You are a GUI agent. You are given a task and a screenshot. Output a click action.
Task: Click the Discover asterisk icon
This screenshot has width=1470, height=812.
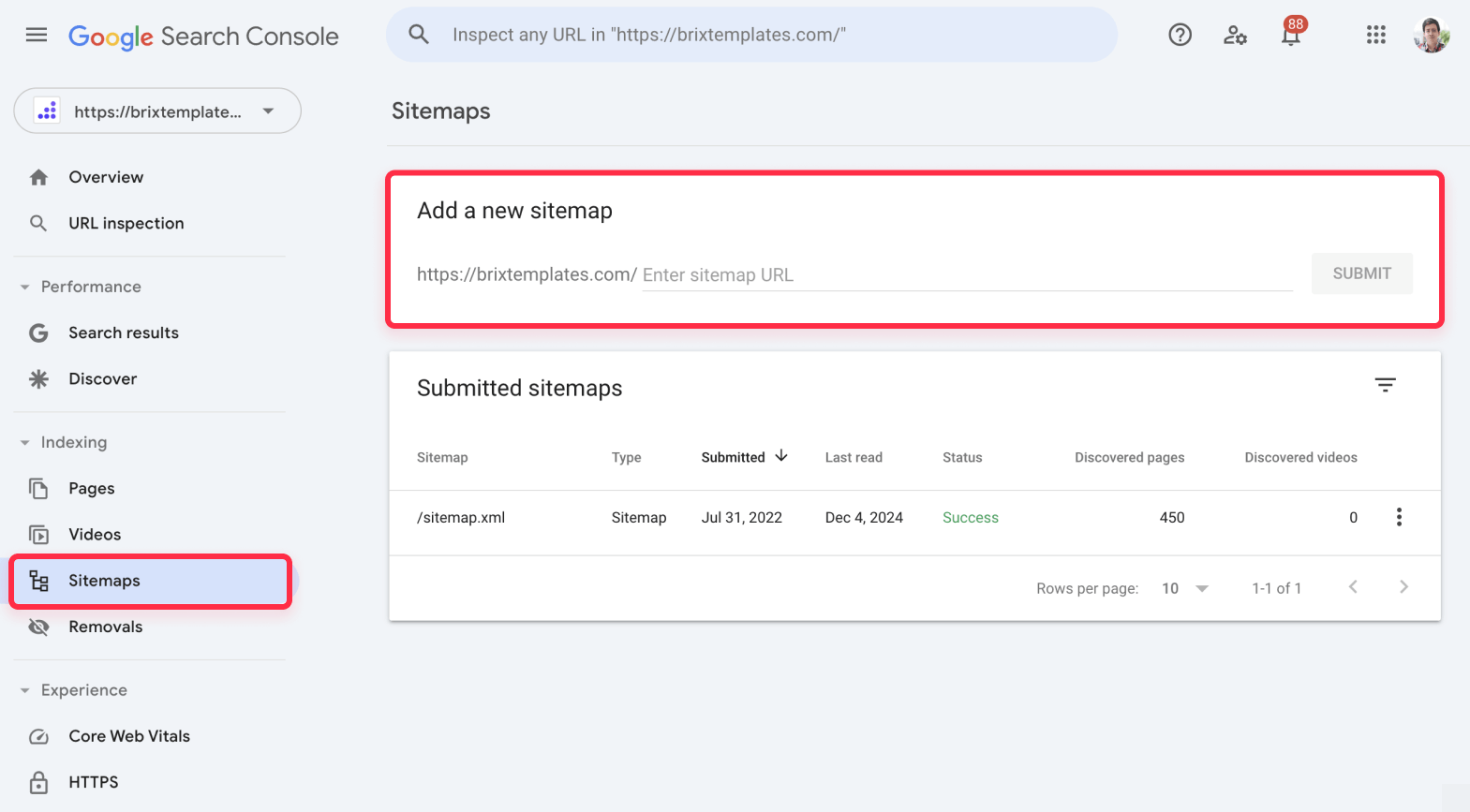38,378
